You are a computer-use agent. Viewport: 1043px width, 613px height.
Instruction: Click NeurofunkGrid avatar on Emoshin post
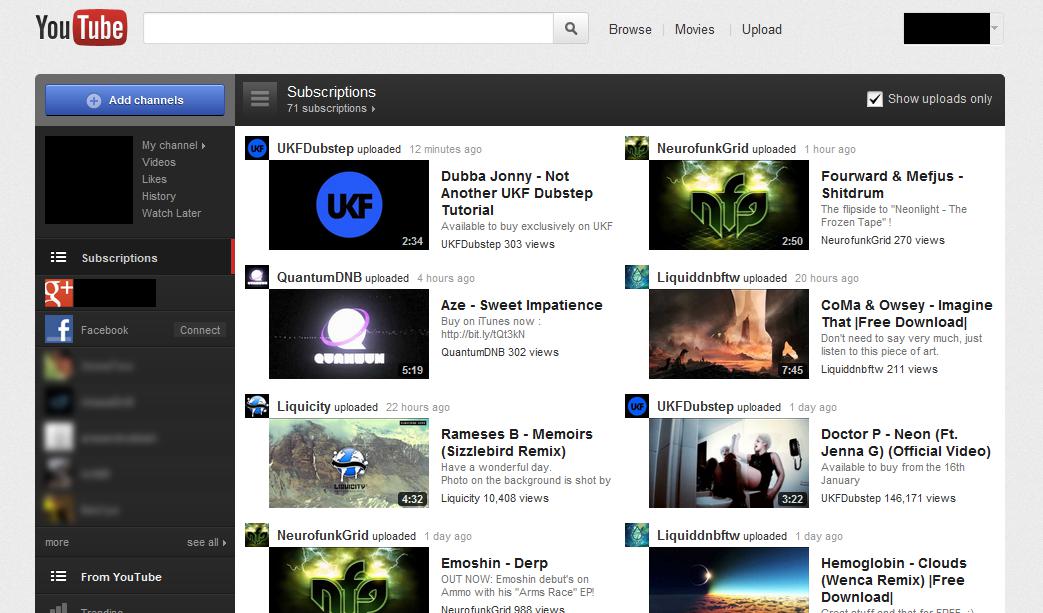coord(257,535)
